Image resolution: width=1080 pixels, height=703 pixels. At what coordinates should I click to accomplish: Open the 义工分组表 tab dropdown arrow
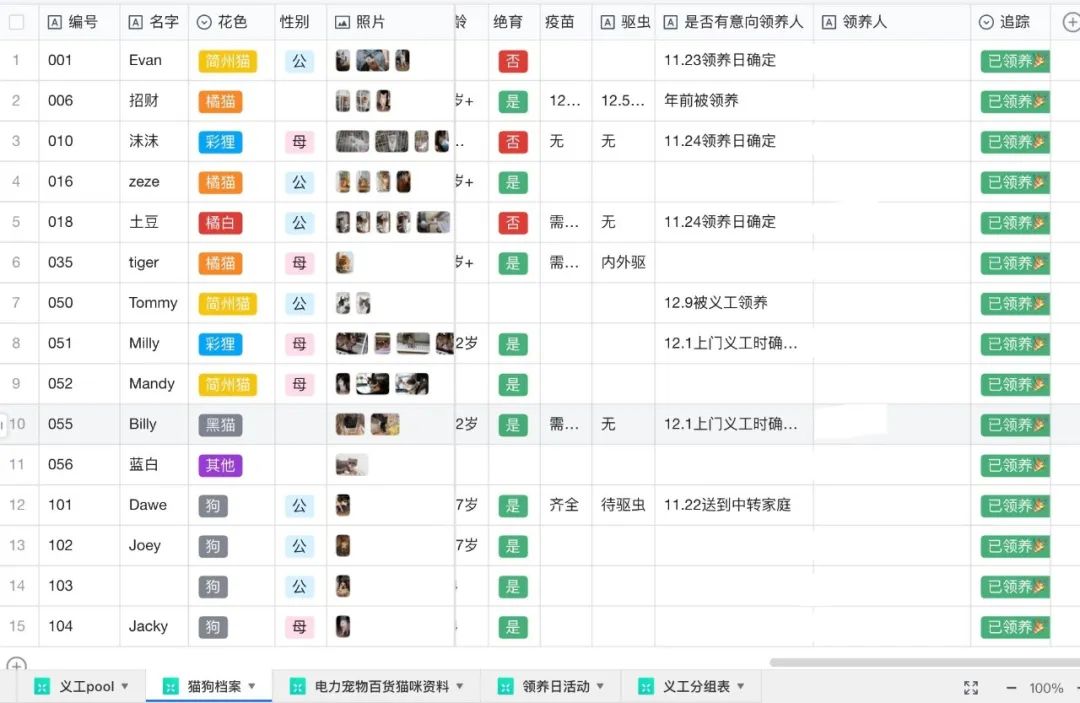[x=741, y=686]
